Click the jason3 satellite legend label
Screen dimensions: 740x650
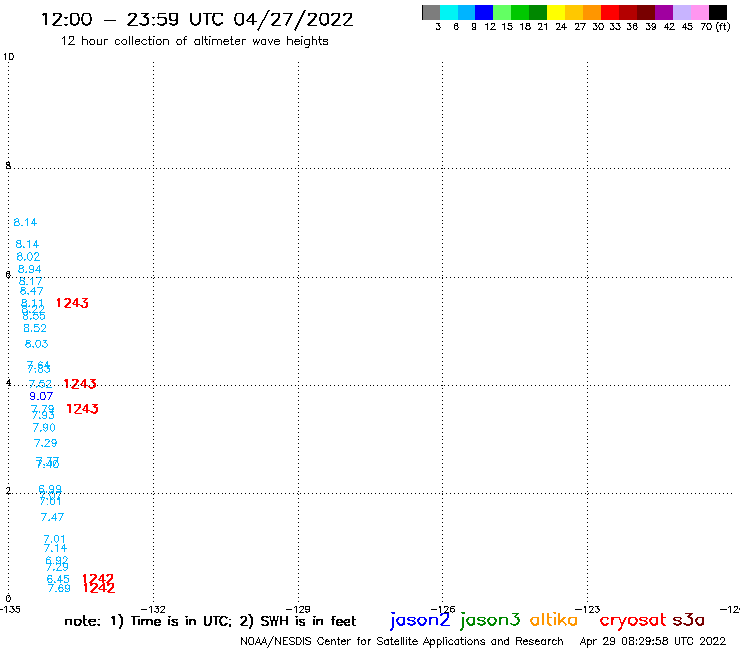[490, 620]
